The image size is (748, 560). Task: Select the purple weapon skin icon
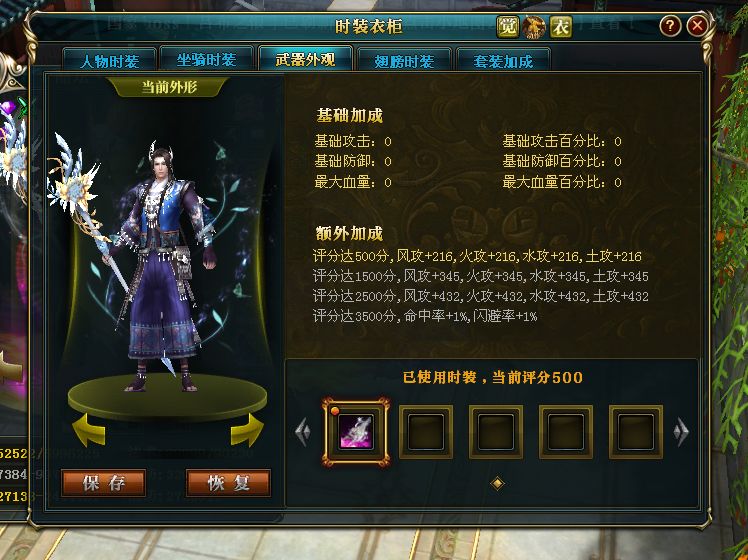pos(356,432)
